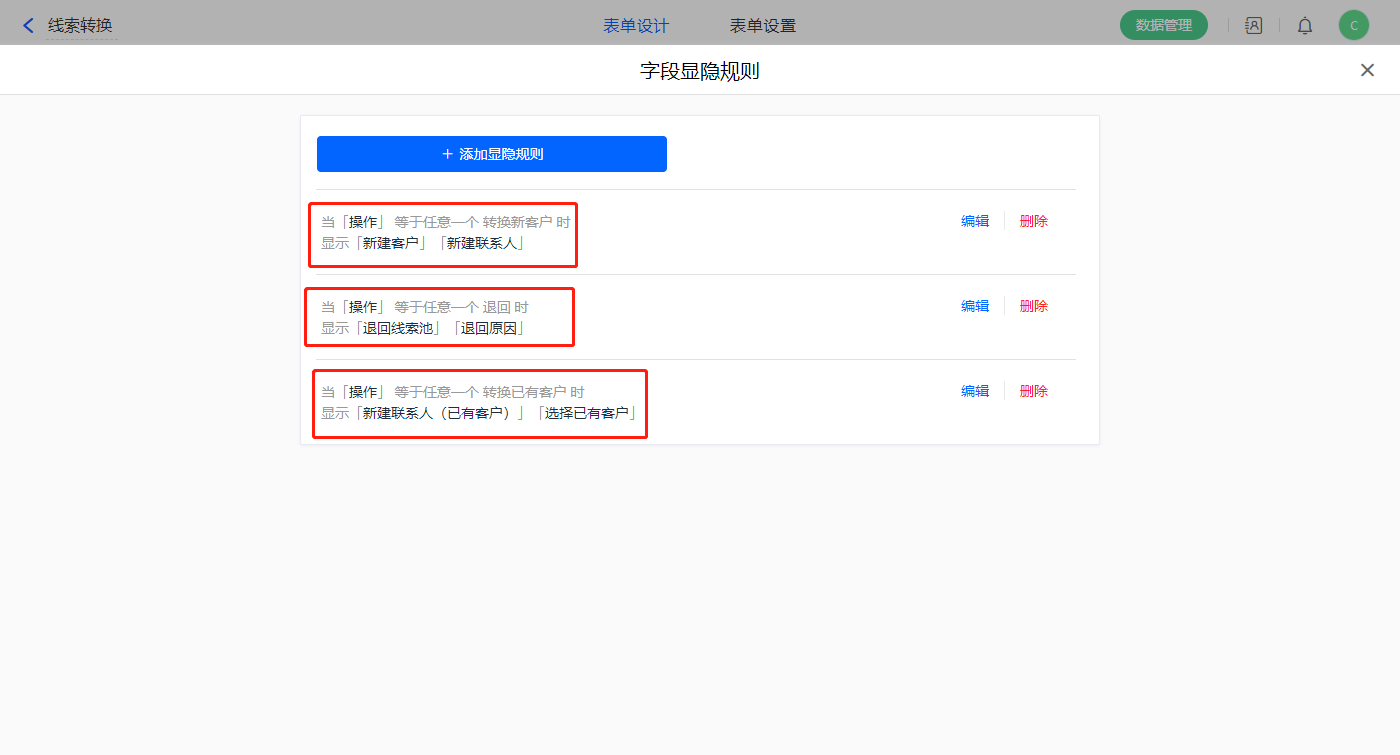This screenshot has height=755, width=1400.
Task: Close the 字段显隐规则 dialog
Action: click(1367, 70)
